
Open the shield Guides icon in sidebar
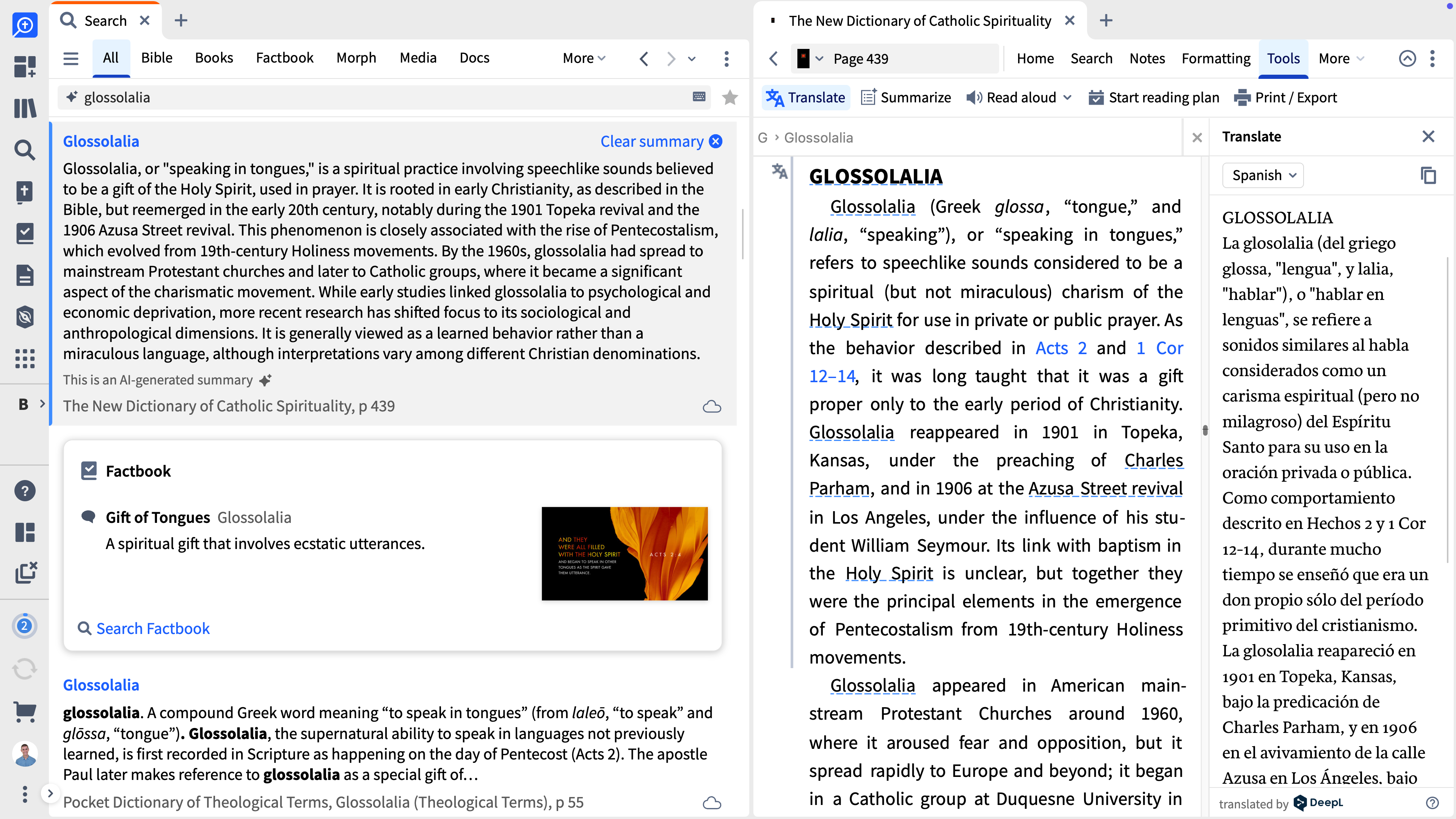click(x=25, y=317)
